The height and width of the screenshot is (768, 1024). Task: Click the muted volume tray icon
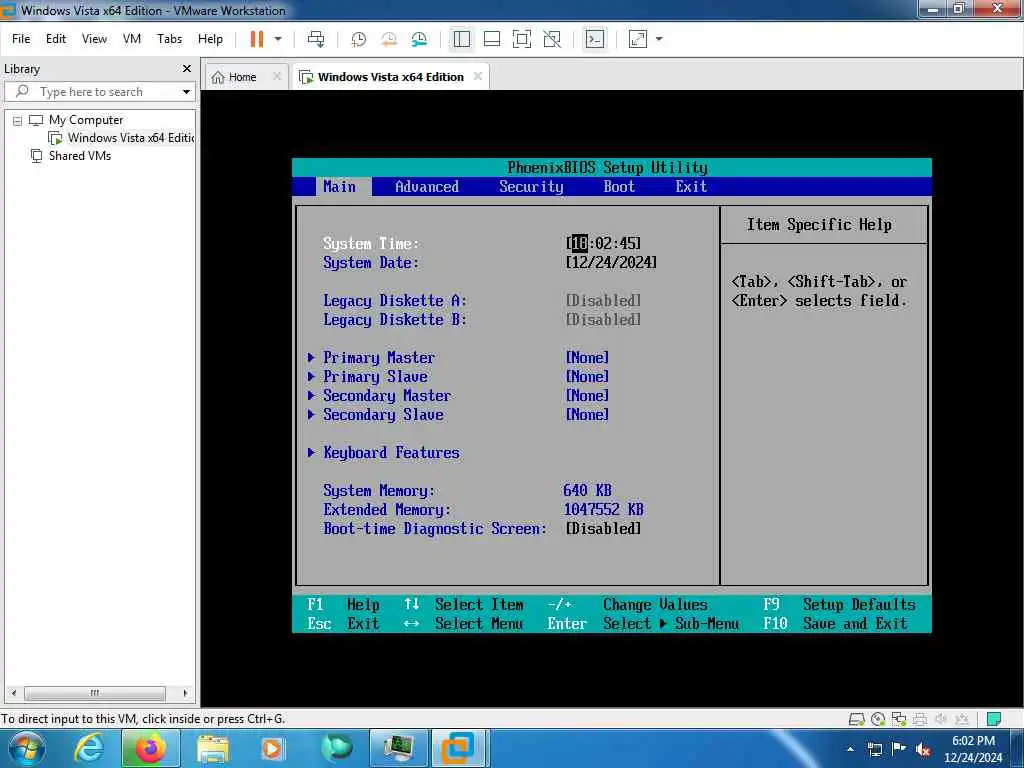click(x=923, y=749)
